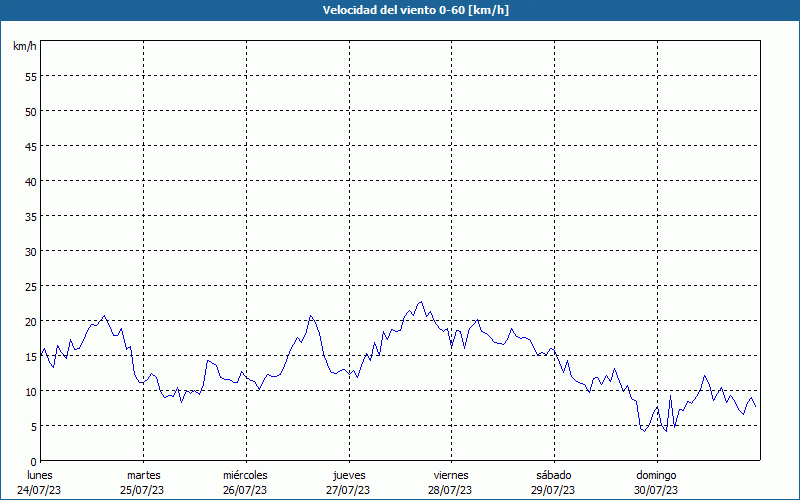This screenshot has width=800, height=500.
Task: Click the 'lunes' day label
Action: point(40,475)
